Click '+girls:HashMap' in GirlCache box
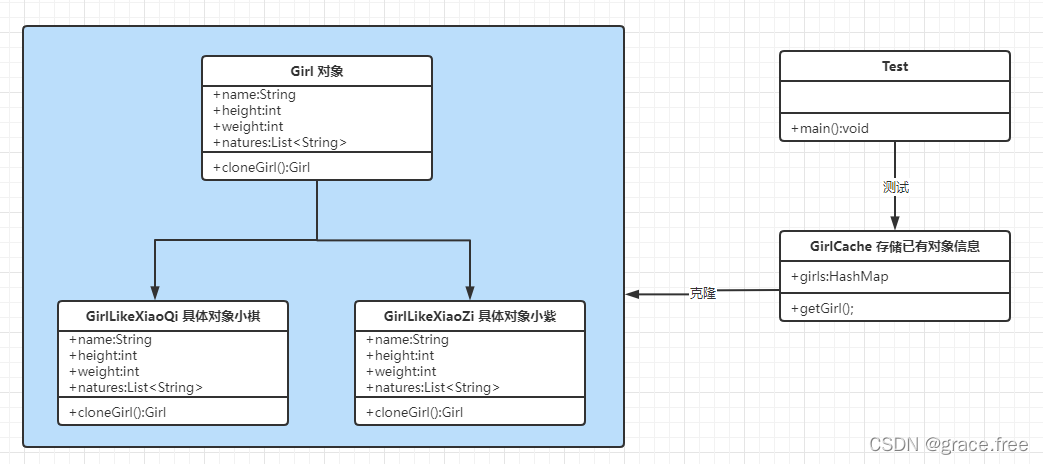 [x=839, y=277]
